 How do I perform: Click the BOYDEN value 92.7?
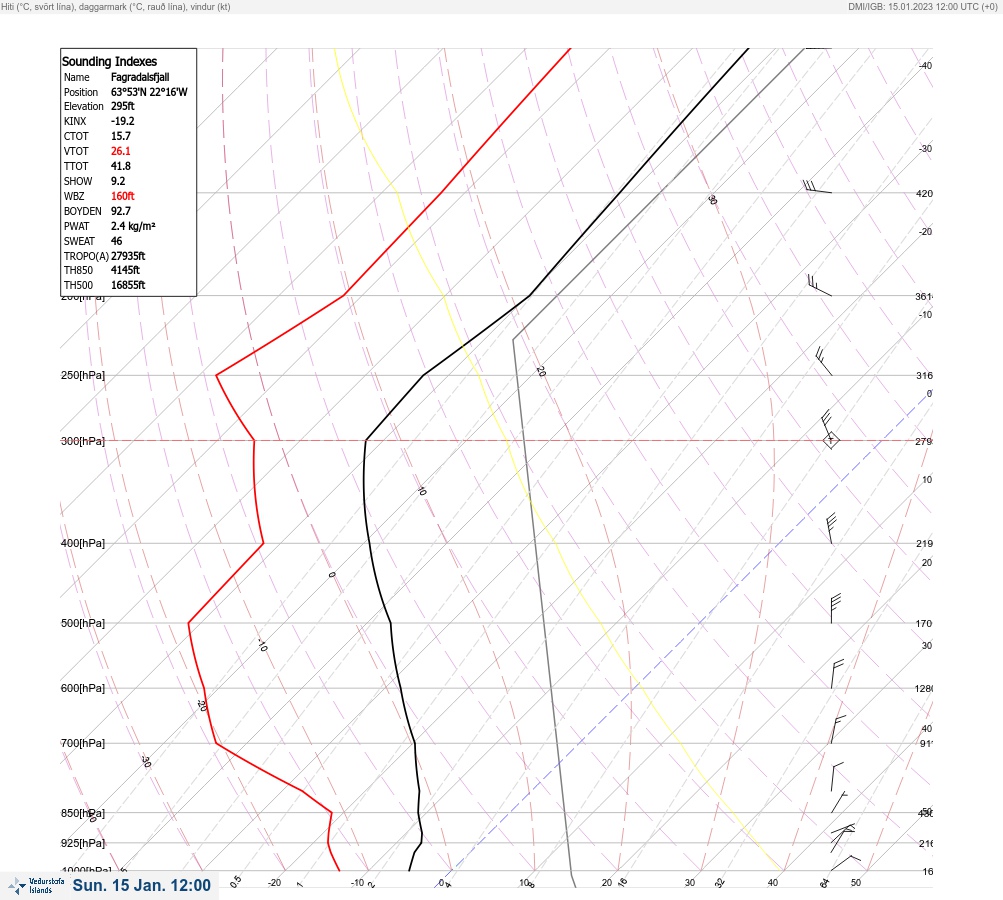121,211
